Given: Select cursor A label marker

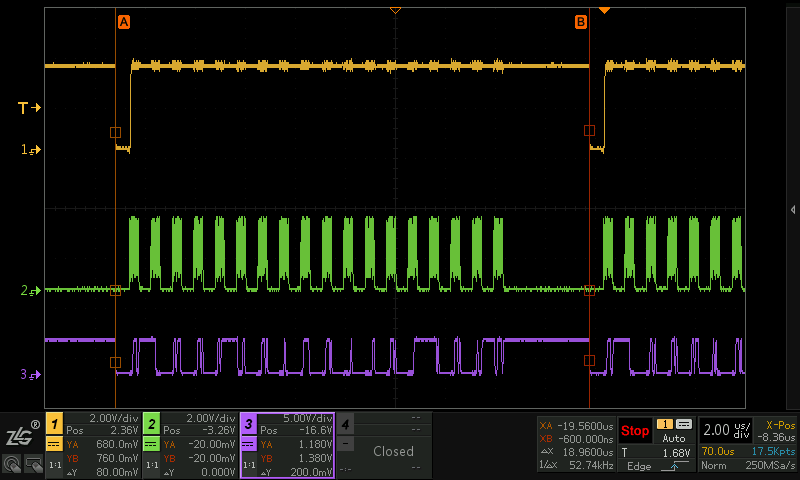Looking at the screenshot, I should (123, 22).
